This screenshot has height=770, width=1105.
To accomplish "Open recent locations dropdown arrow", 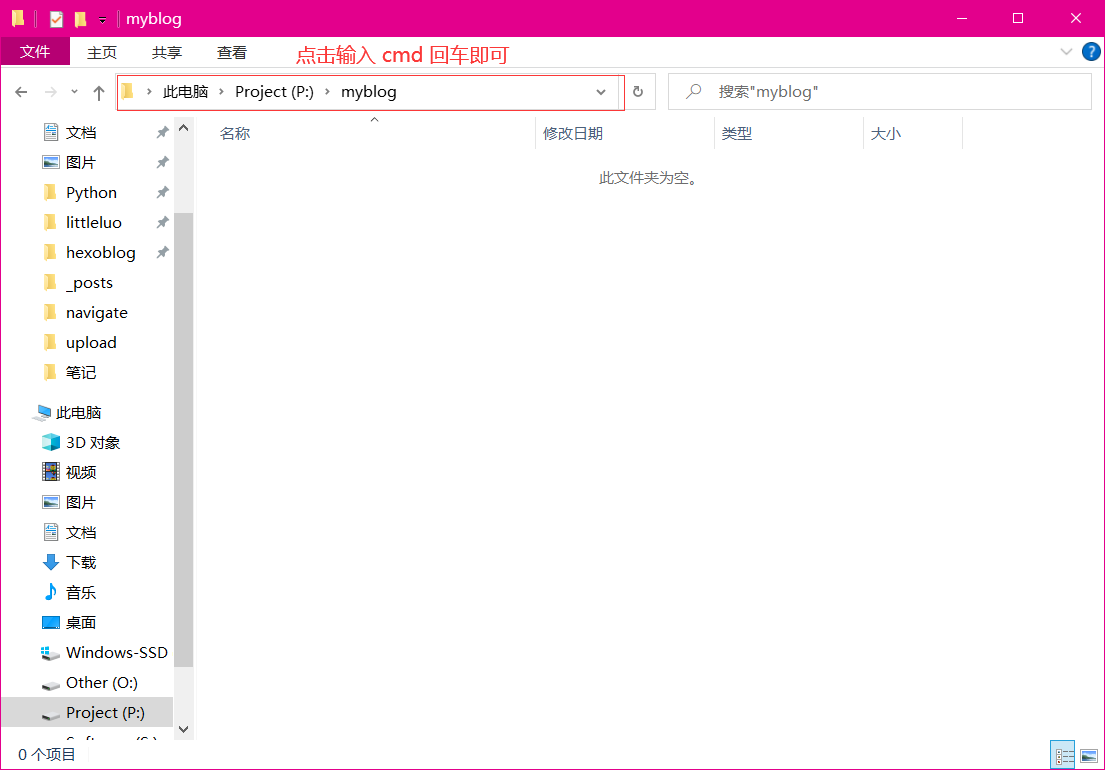I will point(74,92).
